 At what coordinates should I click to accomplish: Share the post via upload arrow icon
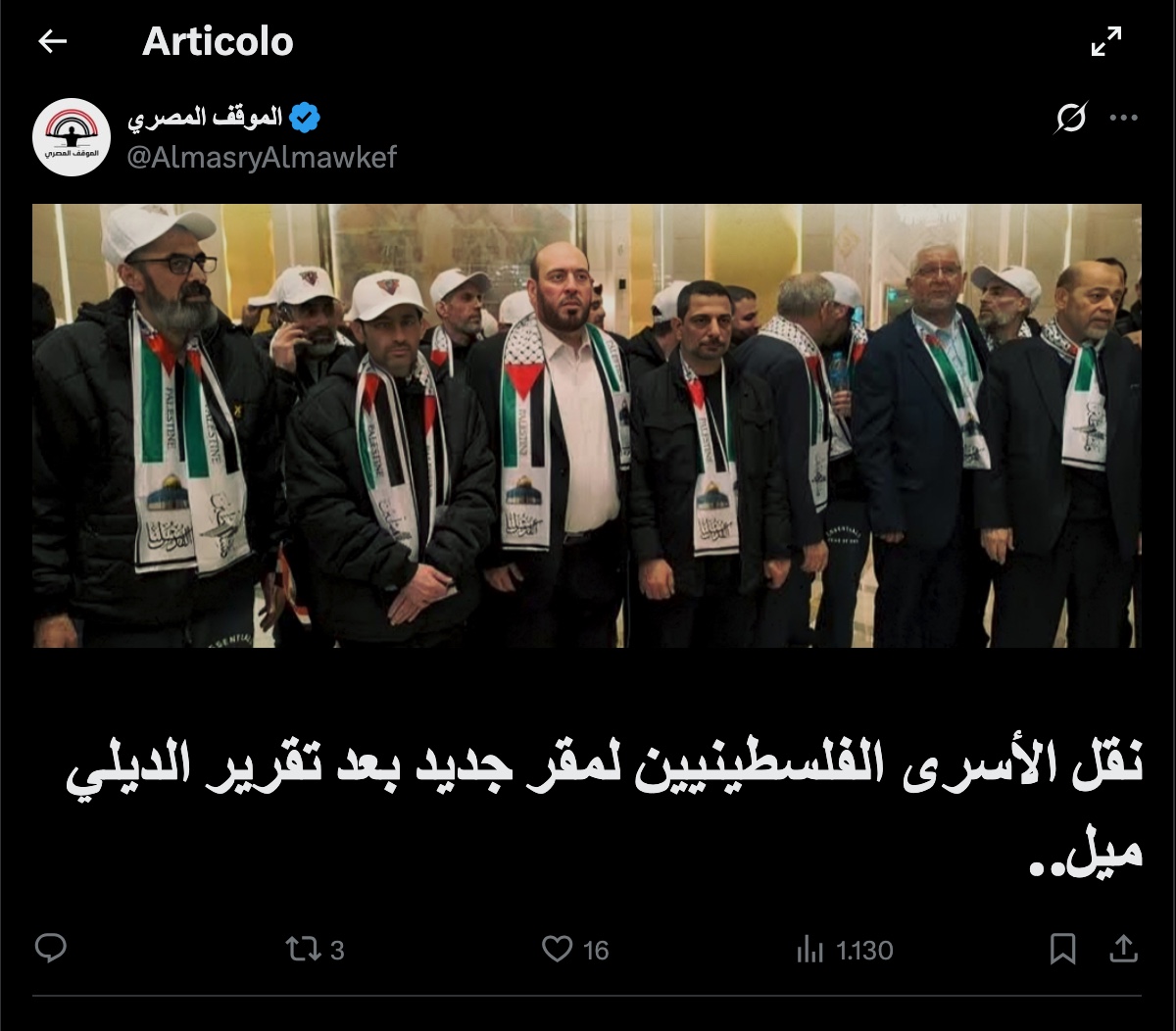tap(1124, 949)
